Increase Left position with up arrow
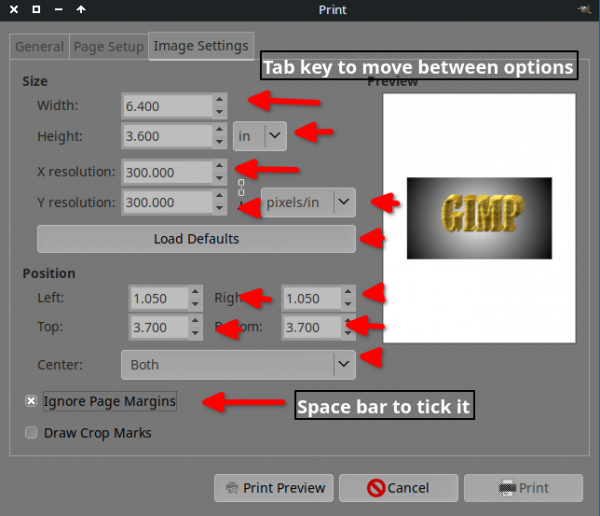Viewport: 600px width, 516px height. [x=195, y=292]
